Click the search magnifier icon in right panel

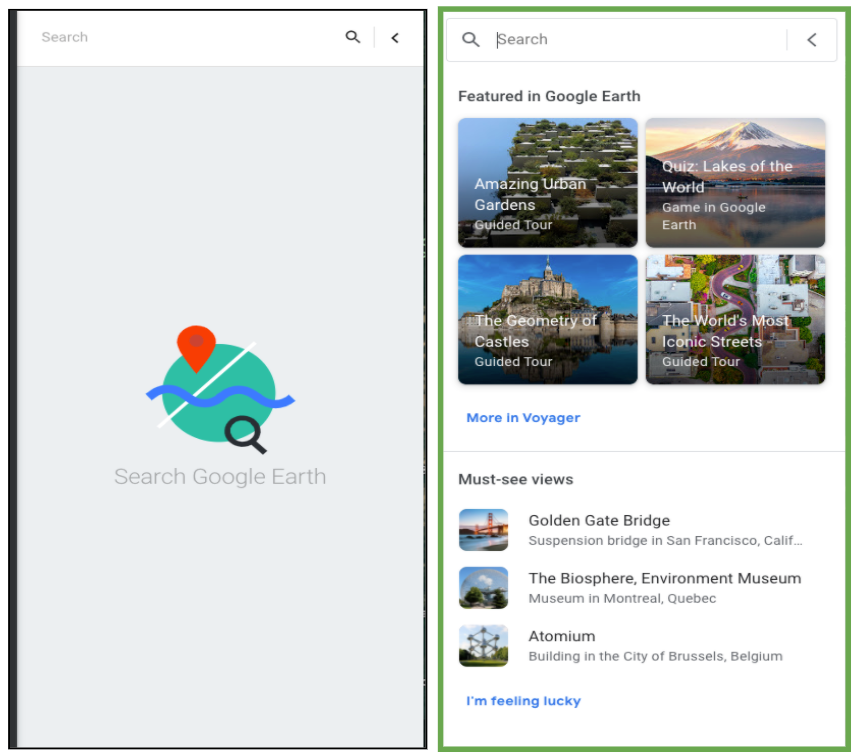tap(471, 39)
